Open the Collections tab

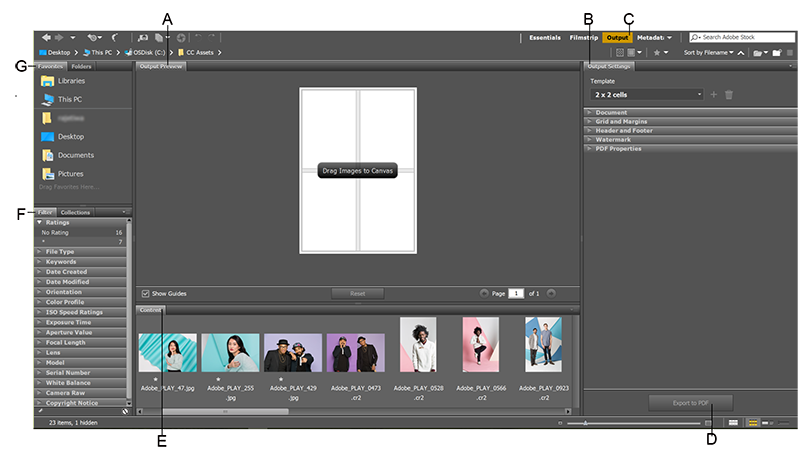(x=75, y=212)
